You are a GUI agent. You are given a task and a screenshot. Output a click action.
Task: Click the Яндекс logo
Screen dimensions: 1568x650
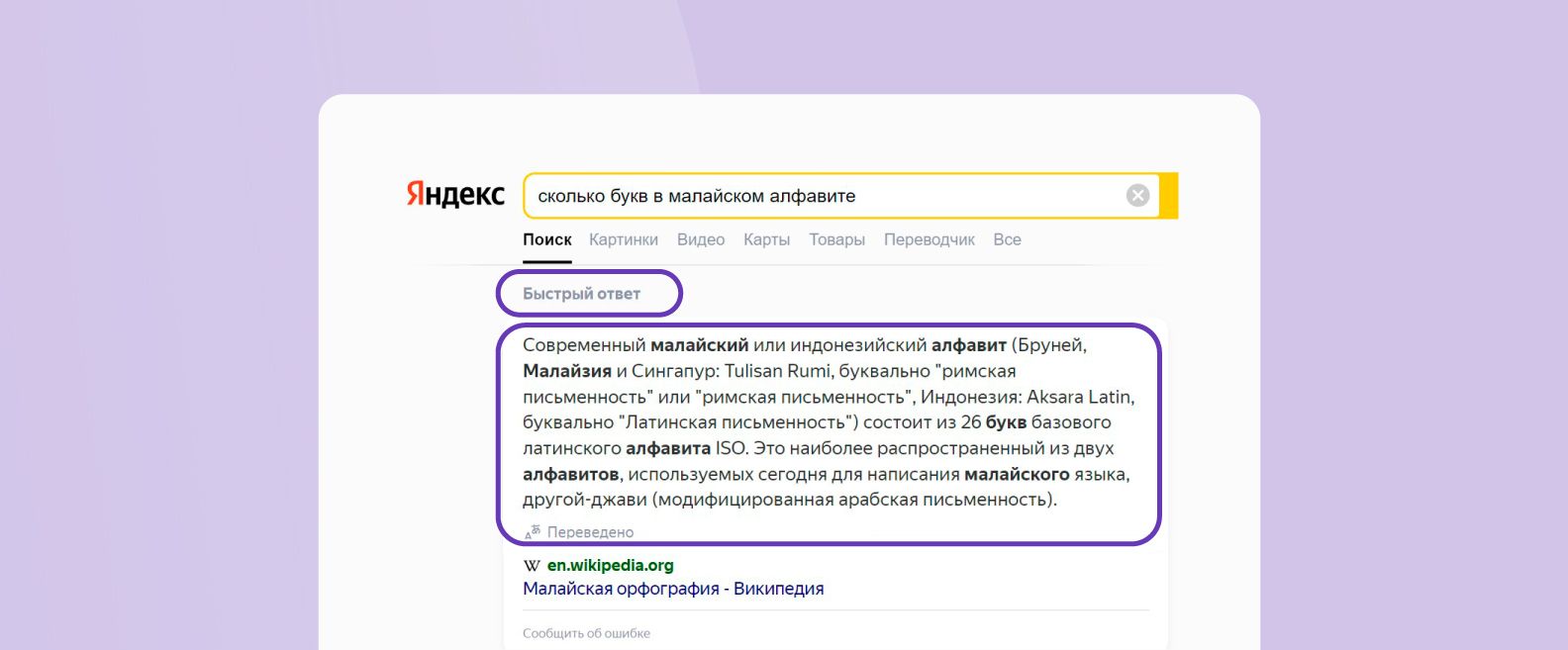tap(455, 194)
